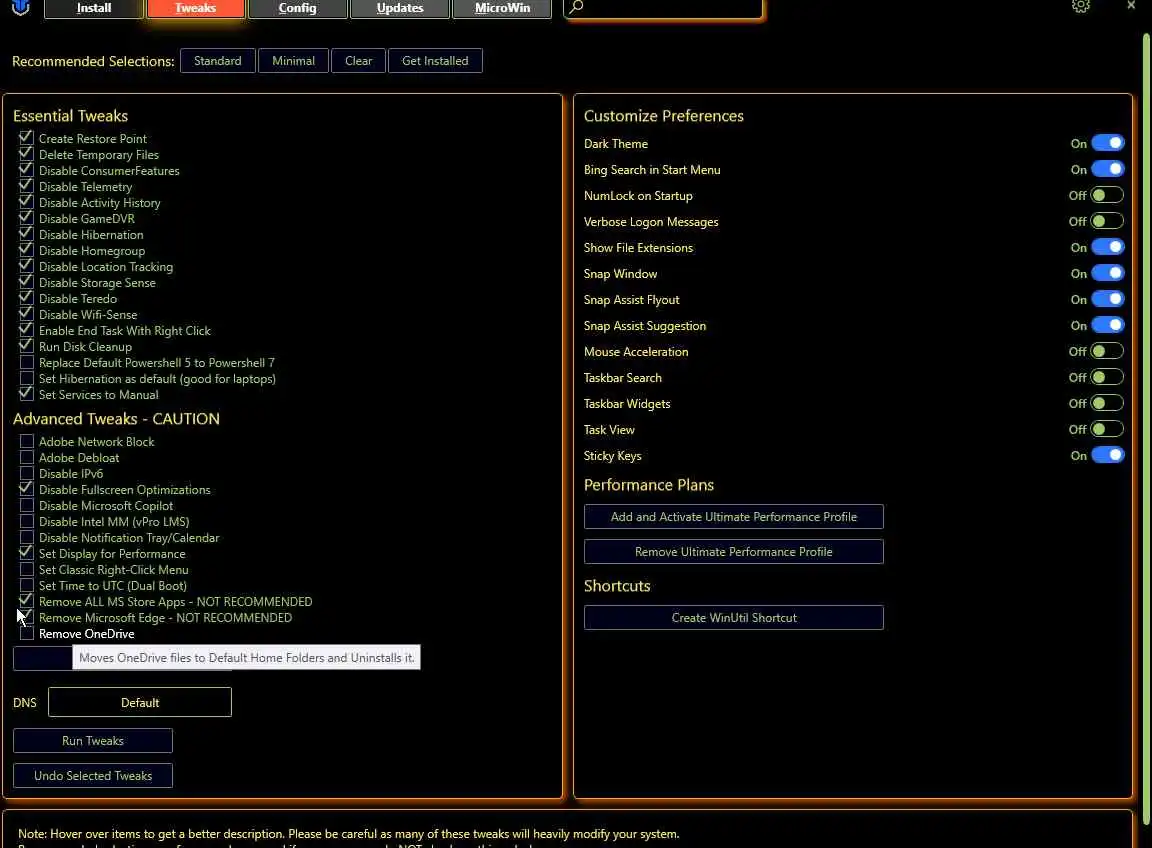
Task: Enable NumLock on Startup toggle
Action: point(1107,195)
